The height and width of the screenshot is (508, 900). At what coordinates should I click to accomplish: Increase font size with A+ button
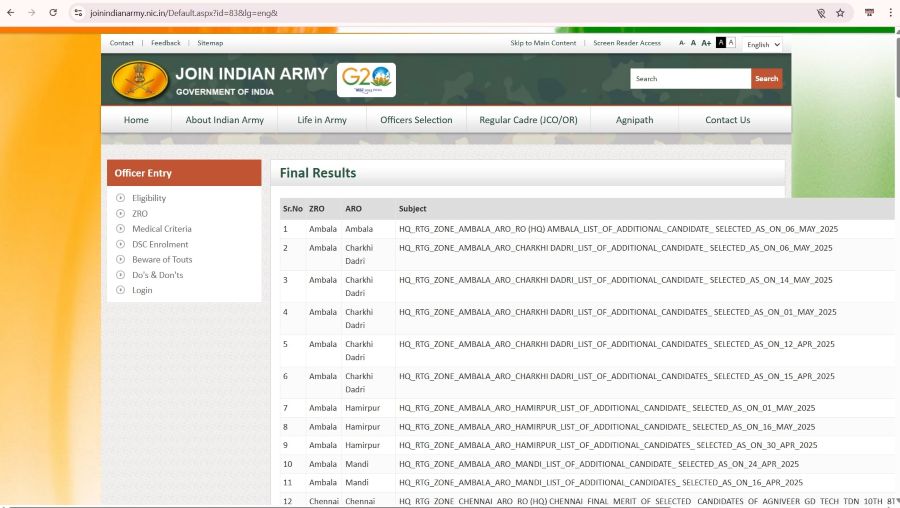click(706, 43)
